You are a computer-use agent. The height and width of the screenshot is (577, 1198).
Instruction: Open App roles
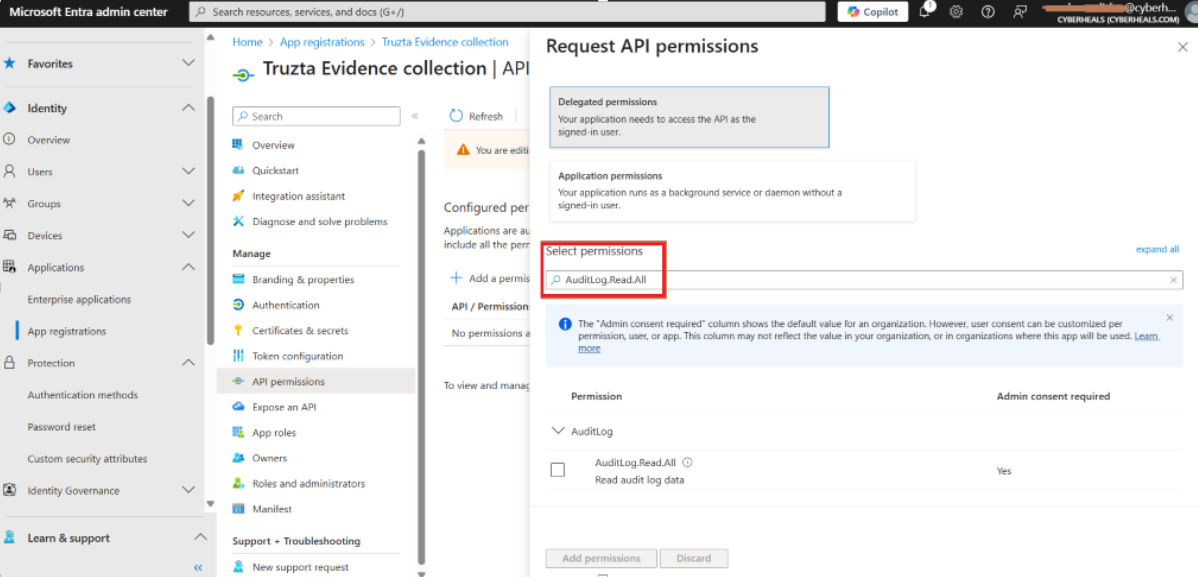click(274, 433)
